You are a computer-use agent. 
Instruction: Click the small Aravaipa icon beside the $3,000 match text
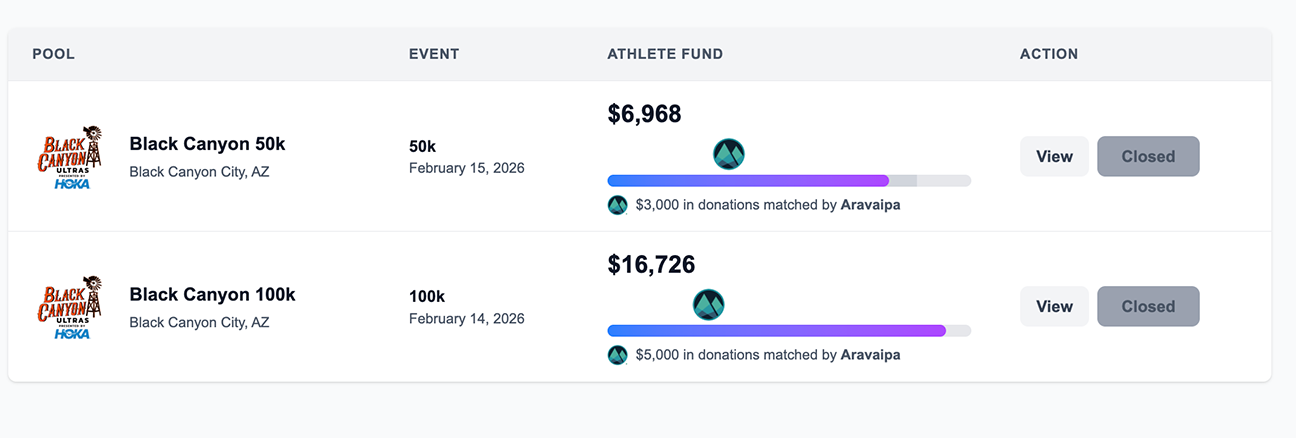click(617, 205)
